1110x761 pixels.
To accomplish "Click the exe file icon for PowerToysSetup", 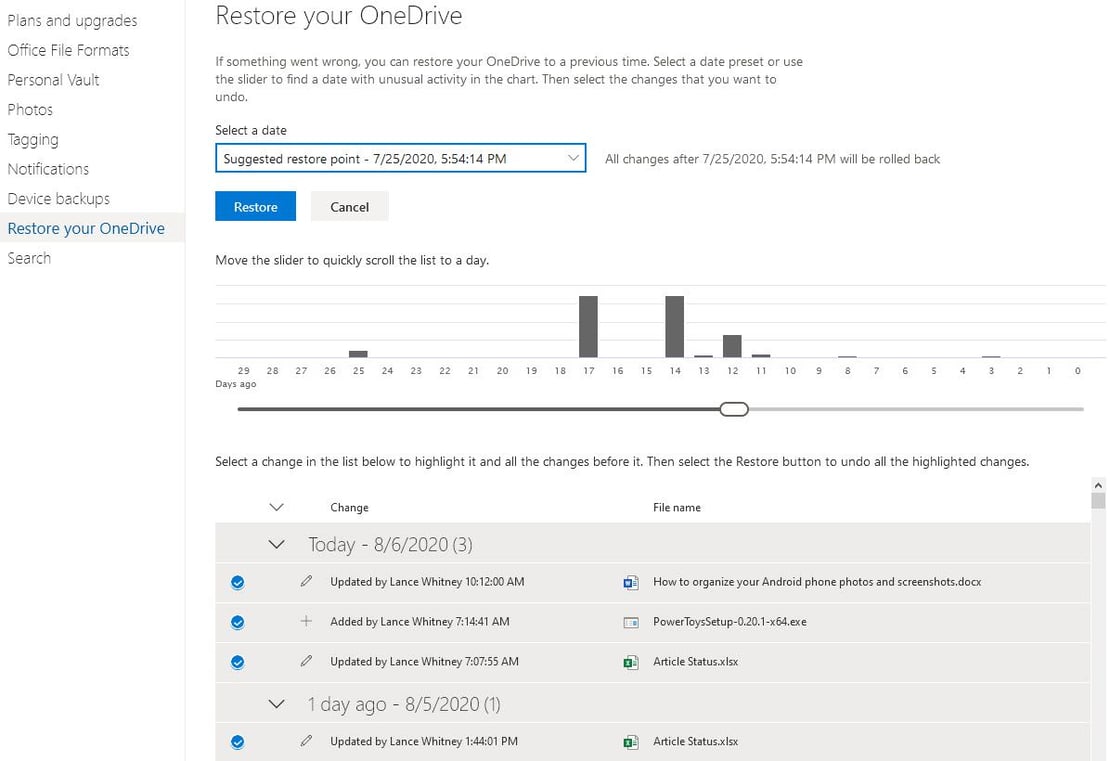I will point(630,622).
